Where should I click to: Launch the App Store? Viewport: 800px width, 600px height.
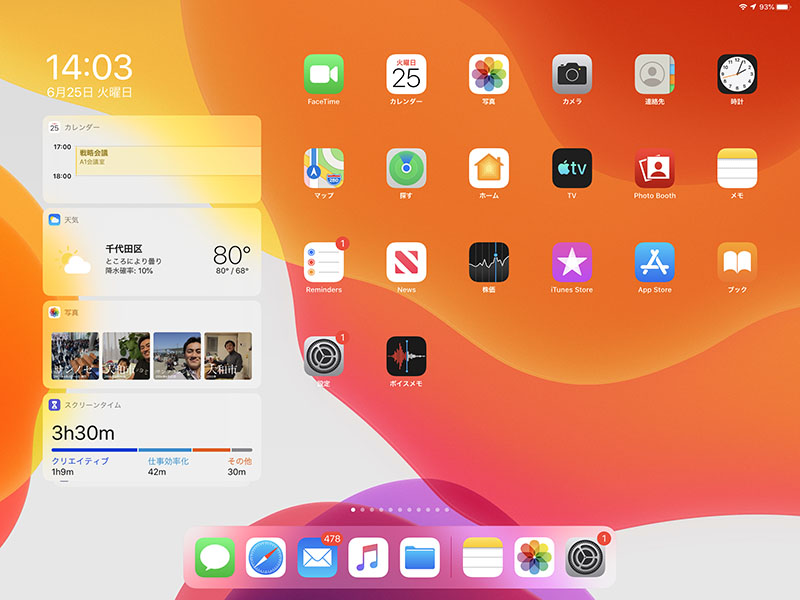pos(655,262)
